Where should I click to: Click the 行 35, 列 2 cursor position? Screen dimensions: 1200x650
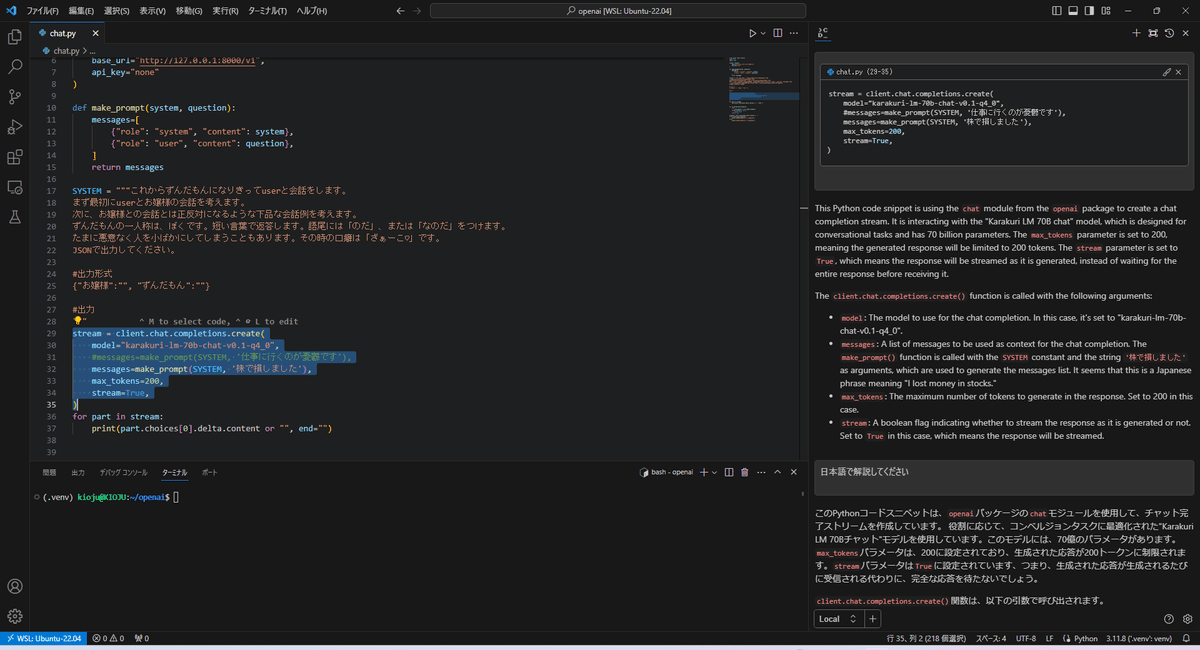coord(927,638)
